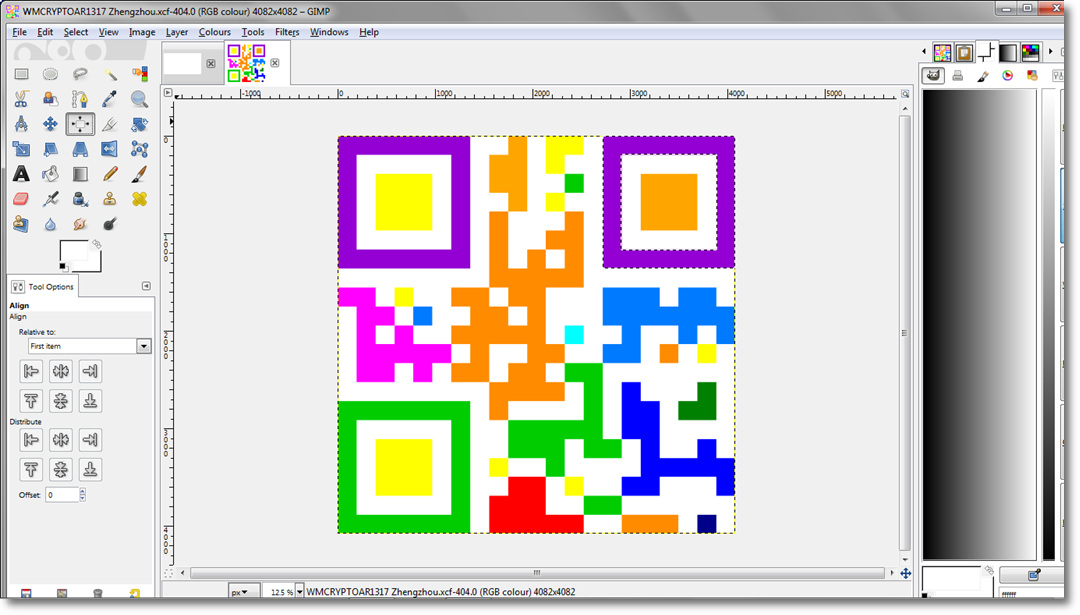Activate the Paths tool
Screen dimensions: 1080x615
[x=80, y=99]
